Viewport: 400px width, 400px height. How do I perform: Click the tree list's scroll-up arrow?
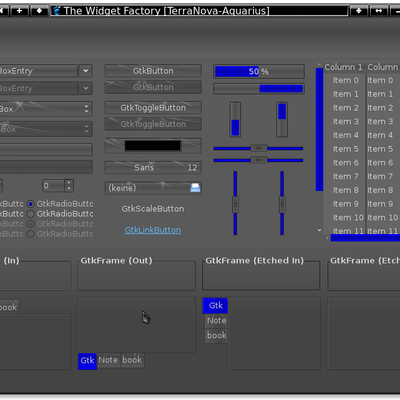319,65
